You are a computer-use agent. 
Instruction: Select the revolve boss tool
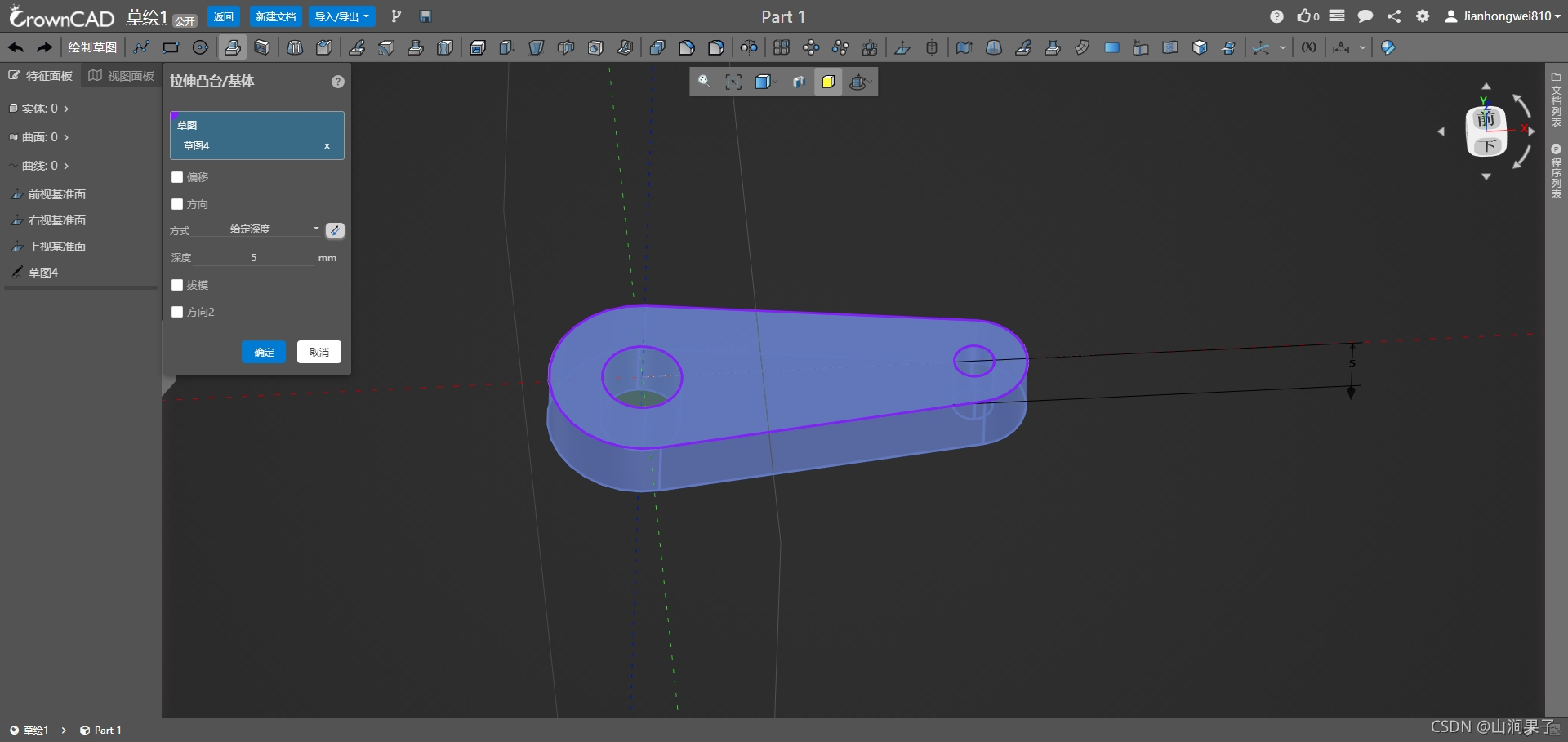[x=295, y=47]
